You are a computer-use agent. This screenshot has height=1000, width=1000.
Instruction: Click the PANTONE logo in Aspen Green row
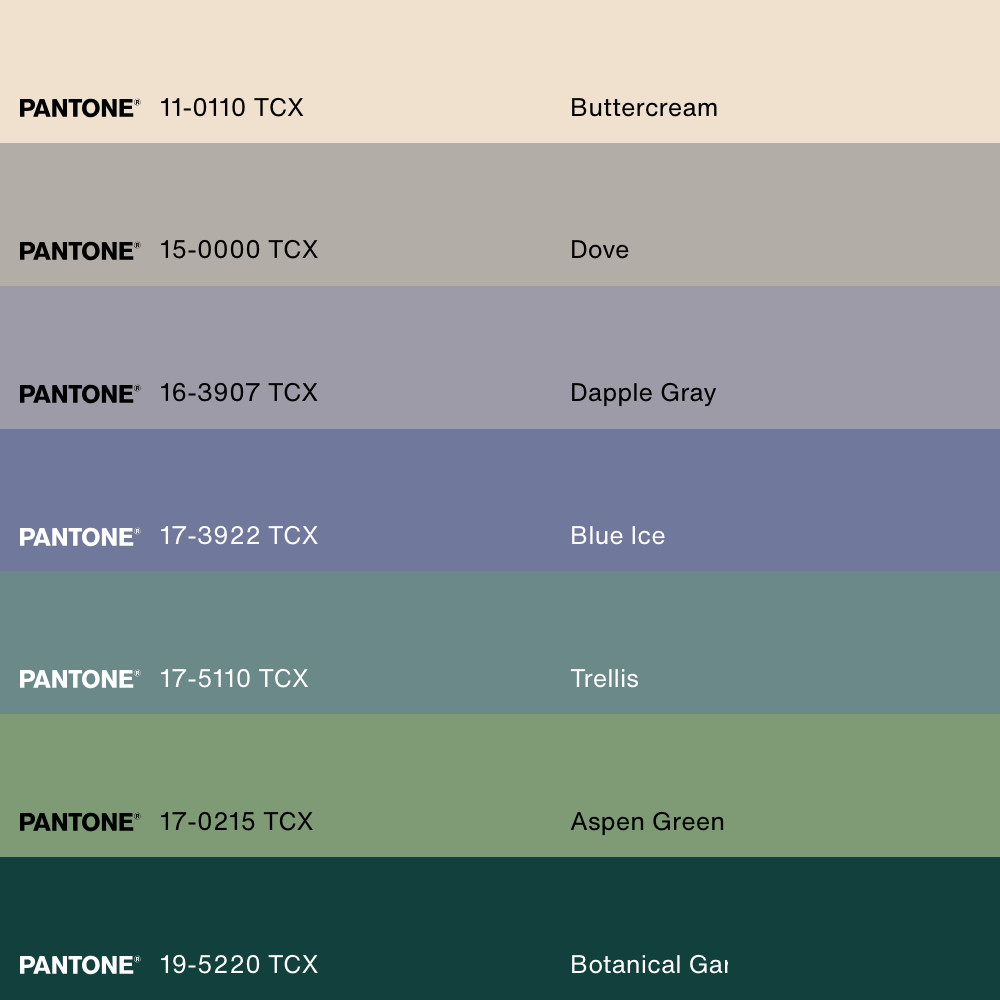(80, 822)
